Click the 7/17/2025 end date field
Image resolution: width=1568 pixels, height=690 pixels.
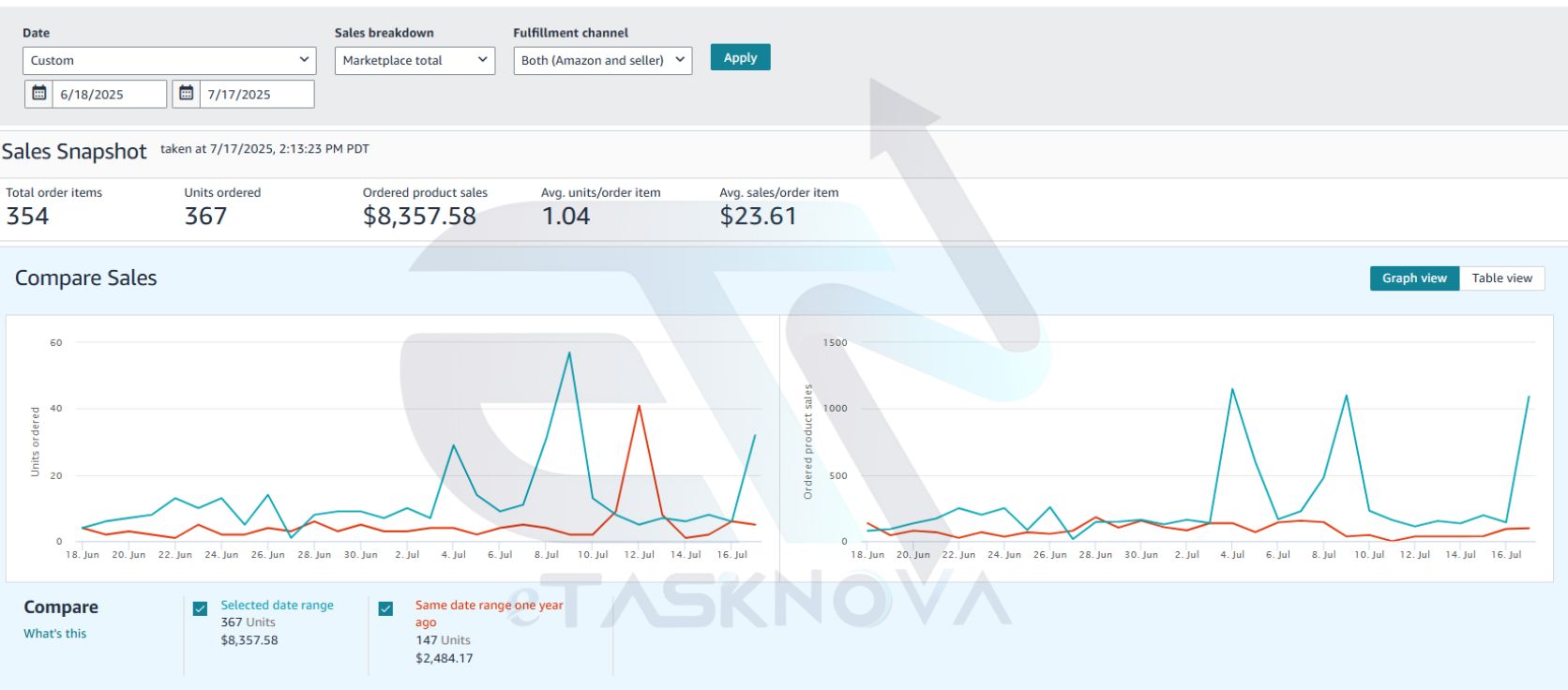[x=256, y=94]
